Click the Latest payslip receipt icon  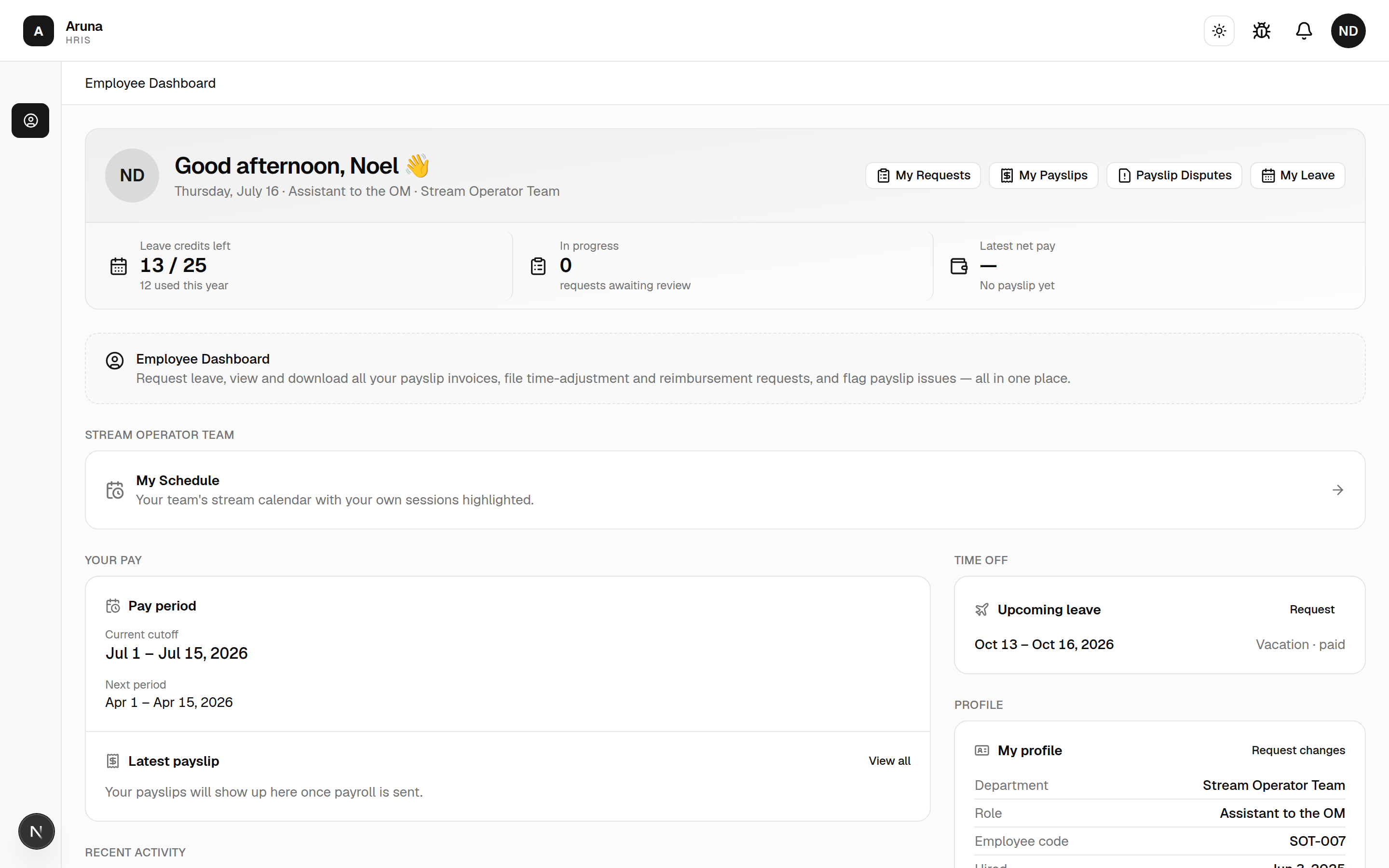coord(113,761)
